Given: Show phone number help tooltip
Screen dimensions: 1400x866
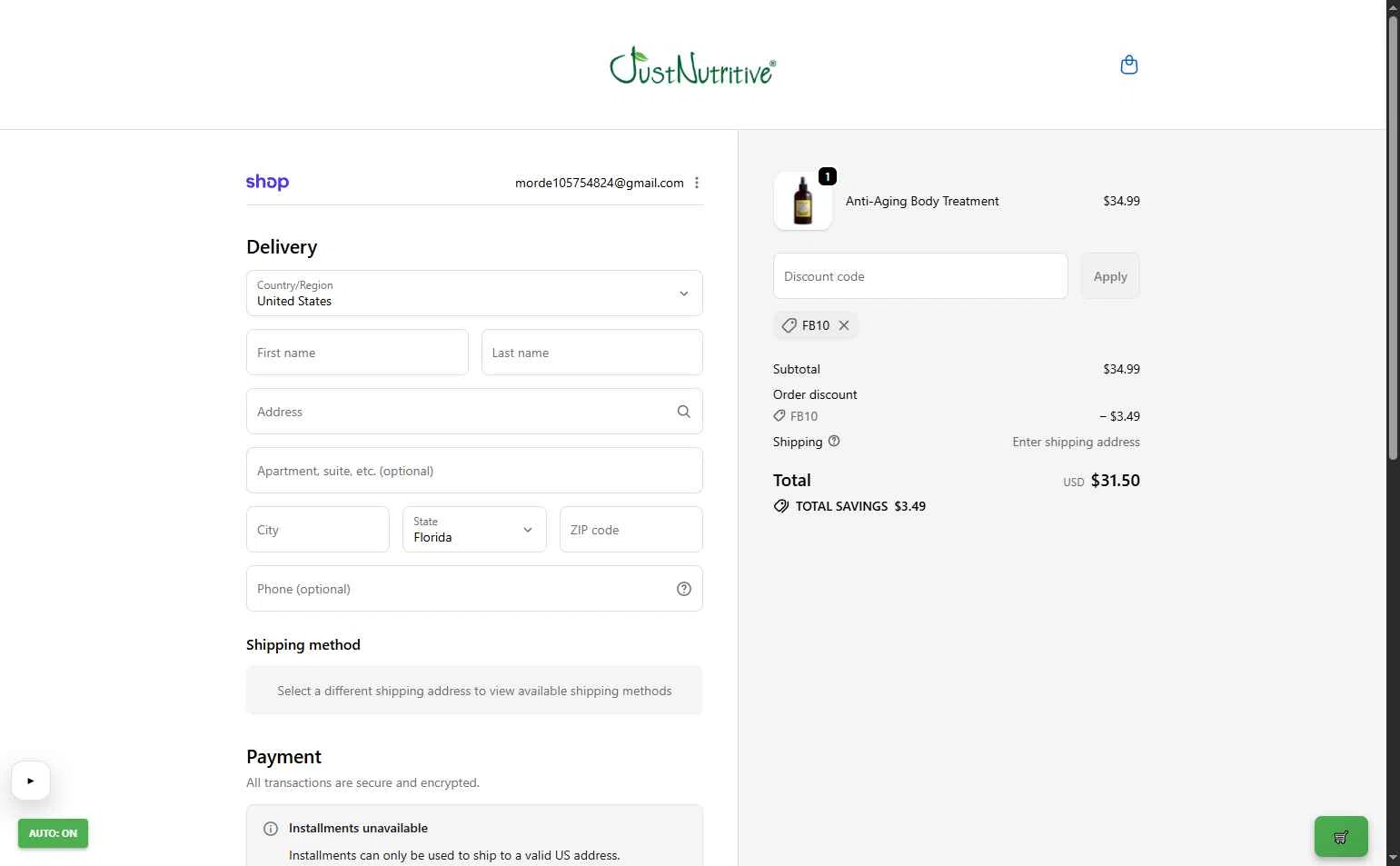Looking at the screenshot, I should pyautogui.click(x=684, y=589).
